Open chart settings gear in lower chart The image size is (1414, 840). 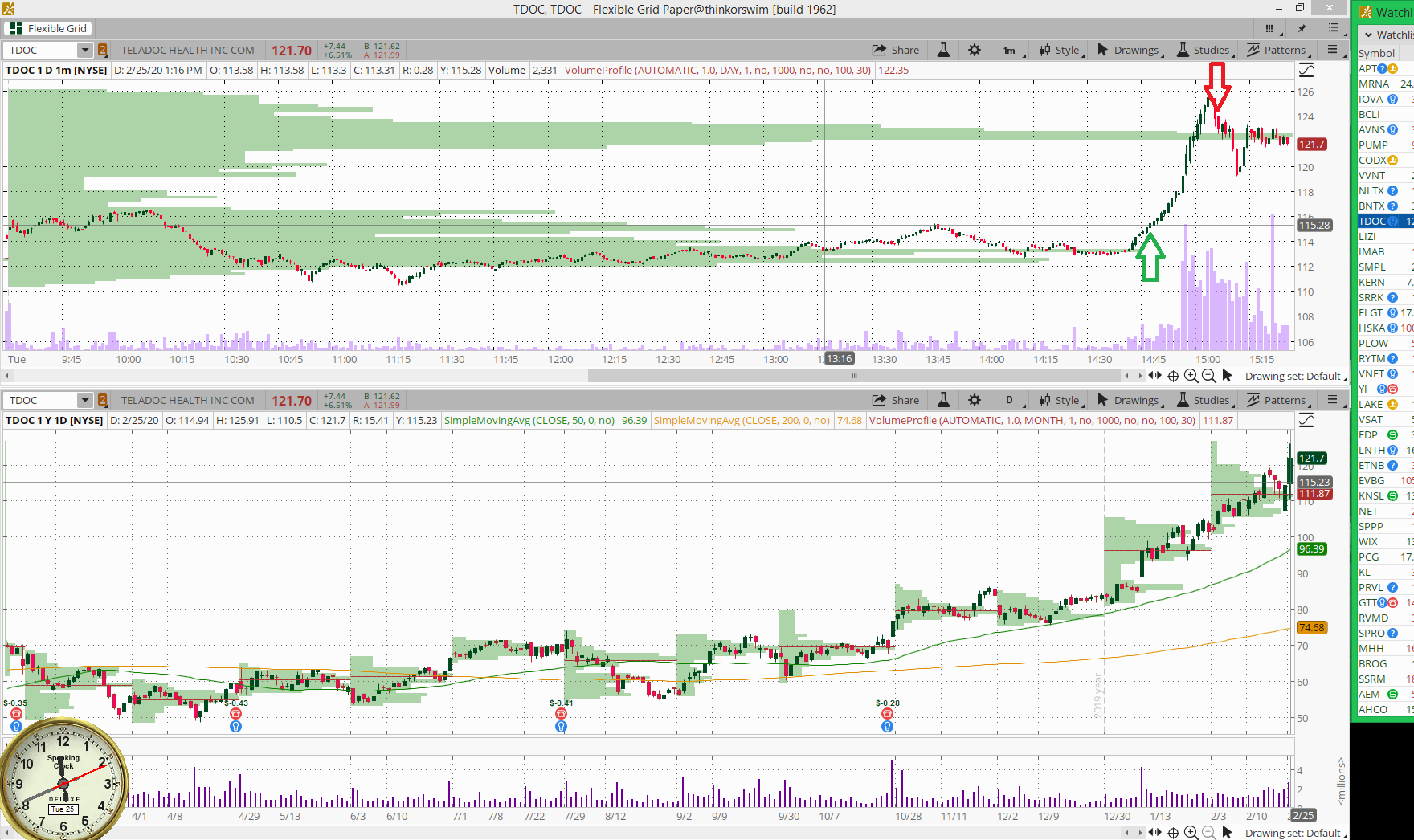(x=975, y=400)
